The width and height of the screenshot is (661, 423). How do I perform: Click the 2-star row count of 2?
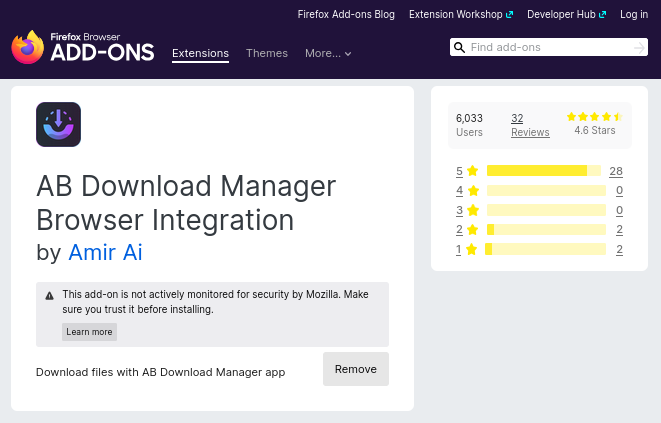[619, 230]
